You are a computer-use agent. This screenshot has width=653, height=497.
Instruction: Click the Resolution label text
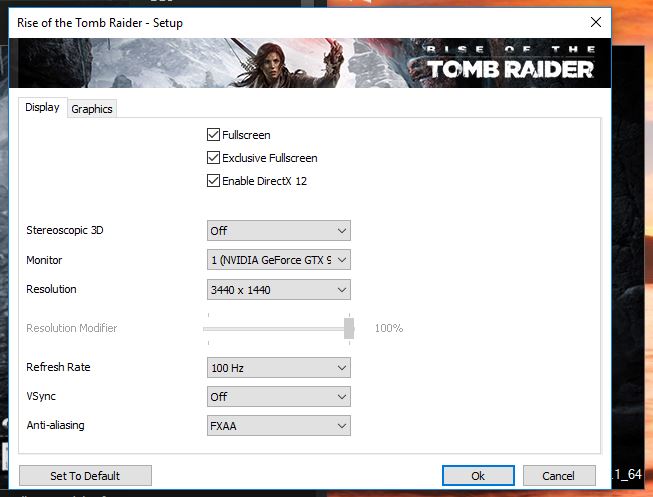pos(51,289)
